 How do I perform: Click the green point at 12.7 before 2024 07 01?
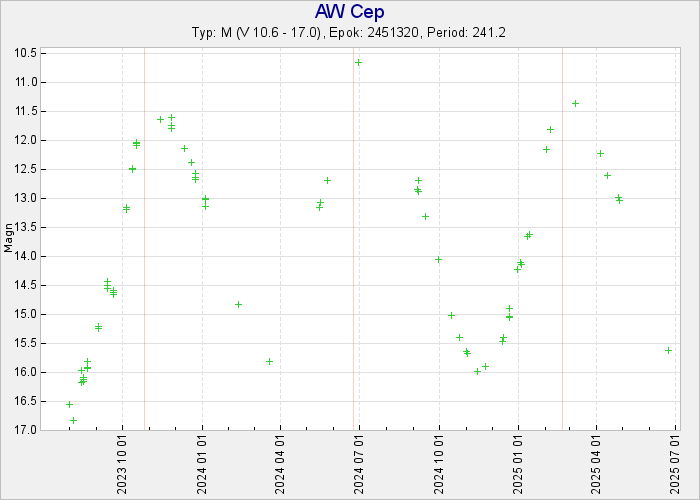click(327, 180)
